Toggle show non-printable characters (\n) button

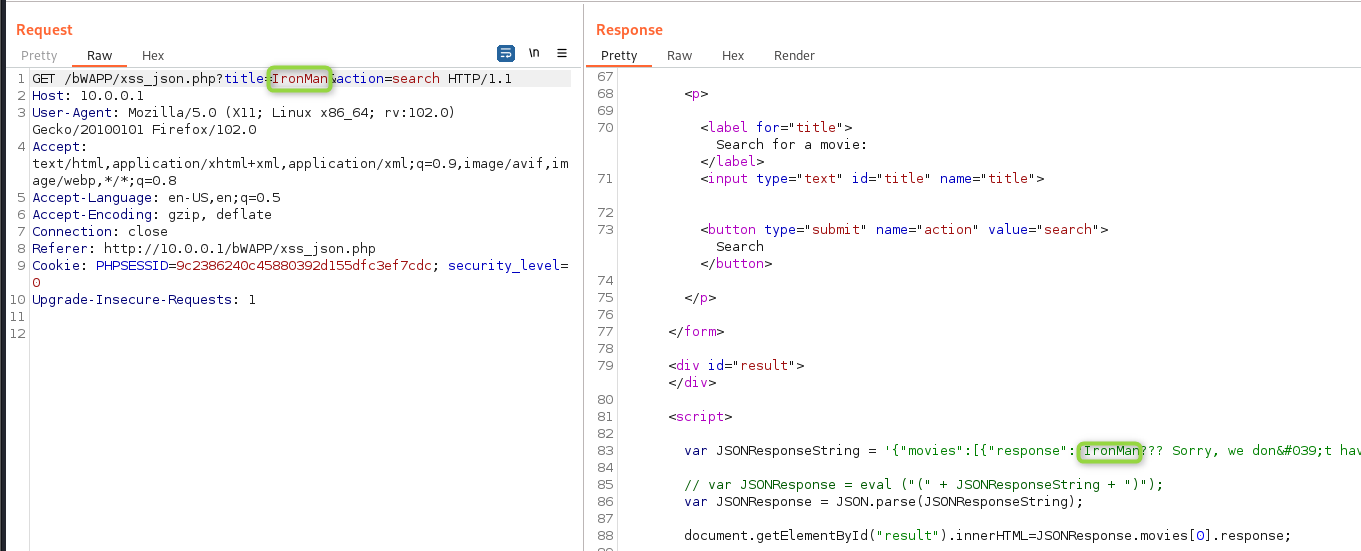click(534, 54)
